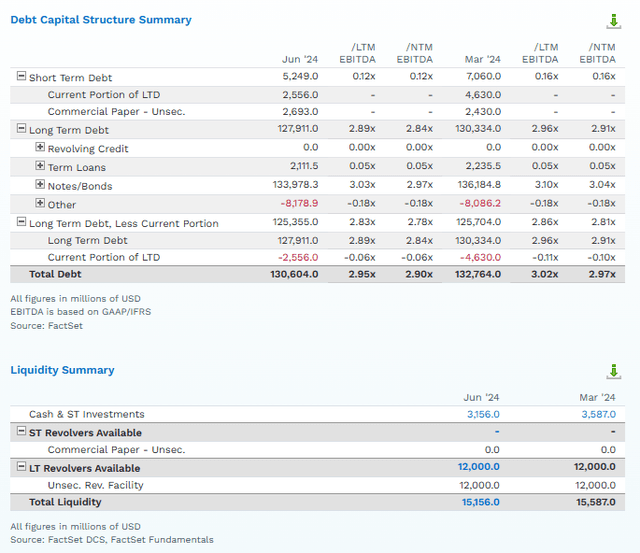Collapse the ST Revolvers Available section
The image size is (640, 553).
[21, 431]
